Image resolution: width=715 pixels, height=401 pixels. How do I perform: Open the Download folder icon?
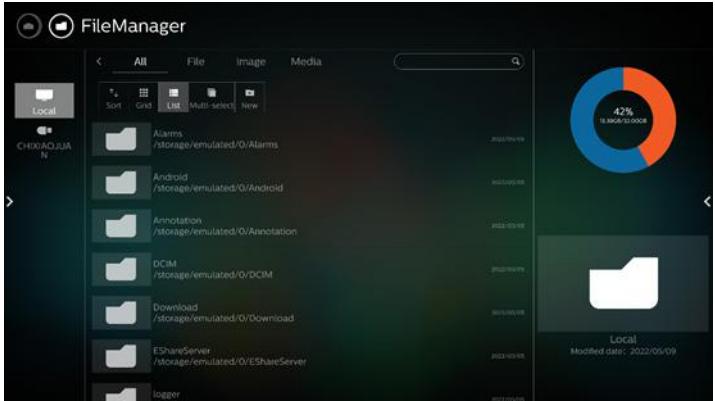coord(121,313)
